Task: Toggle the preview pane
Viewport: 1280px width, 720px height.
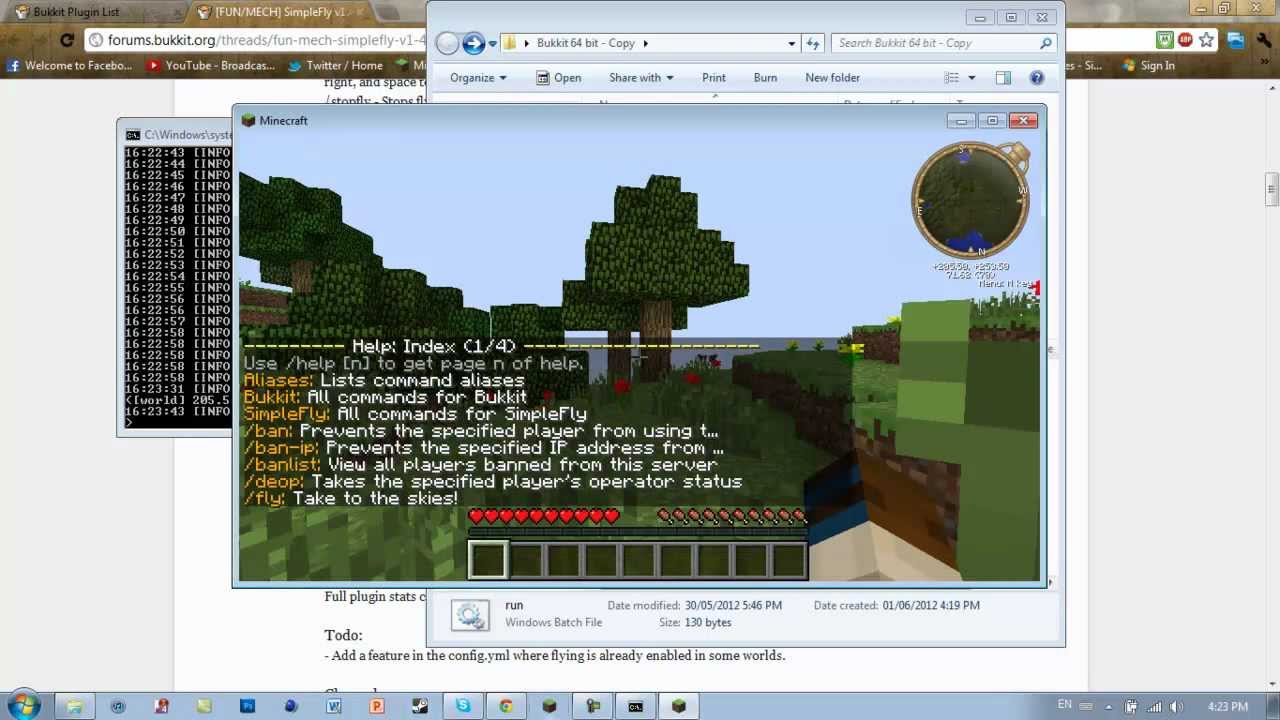Action: [x=1003, y=78]
